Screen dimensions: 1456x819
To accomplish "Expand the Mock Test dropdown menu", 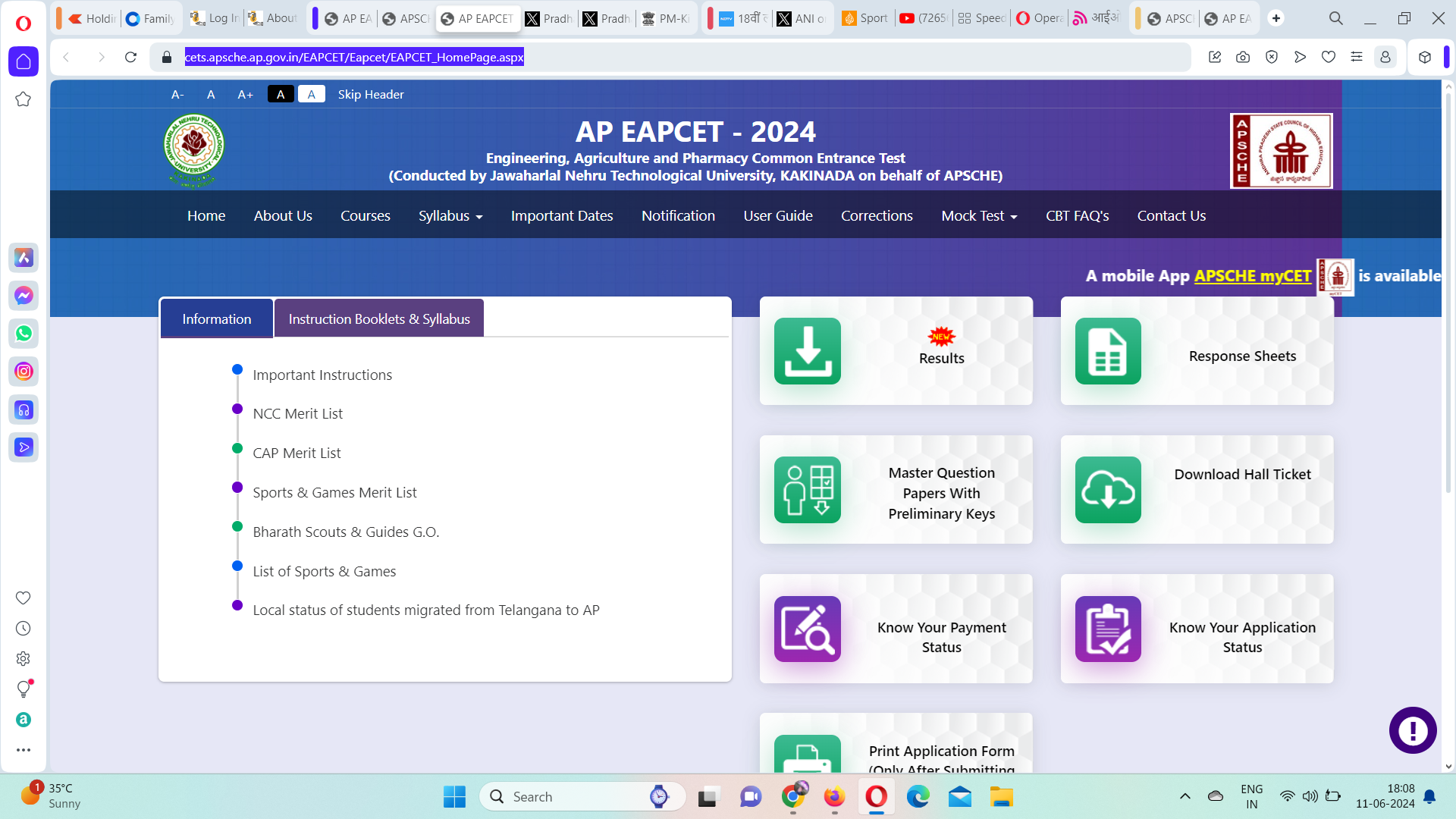I will coord(979,216).
